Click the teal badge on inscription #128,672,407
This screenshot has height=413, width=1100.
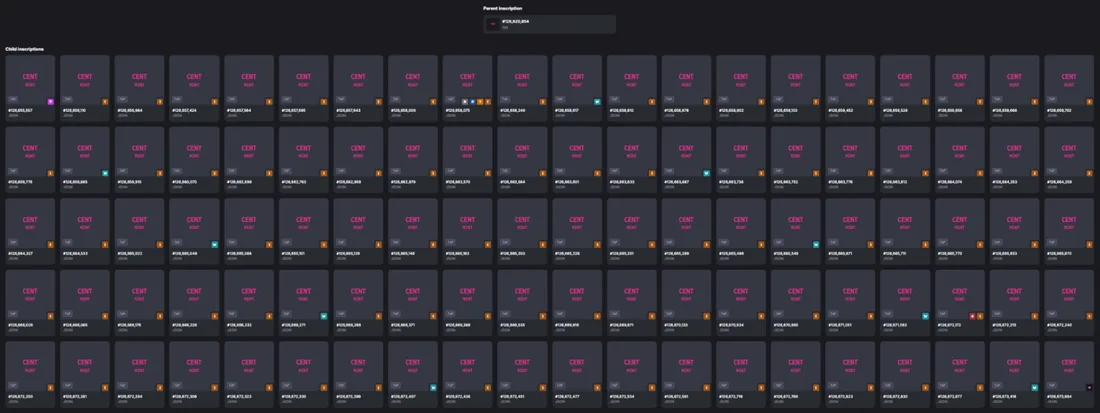click(x=434, y=388)
